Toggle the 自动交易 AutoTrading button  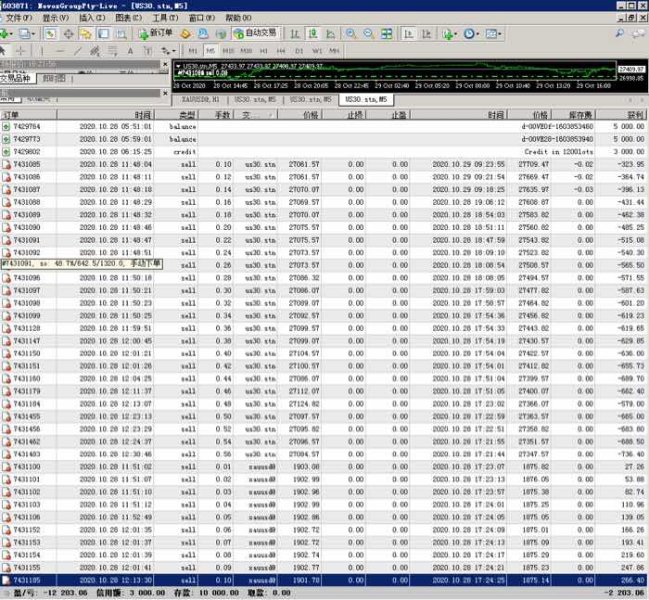coord(256,33)
